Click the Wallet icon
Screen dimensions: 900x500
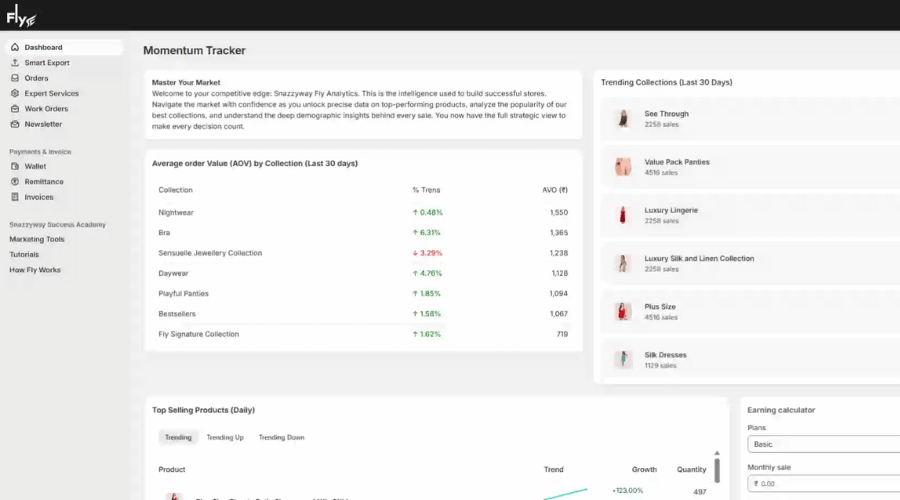pyautogui.click(x=15, y=166)
